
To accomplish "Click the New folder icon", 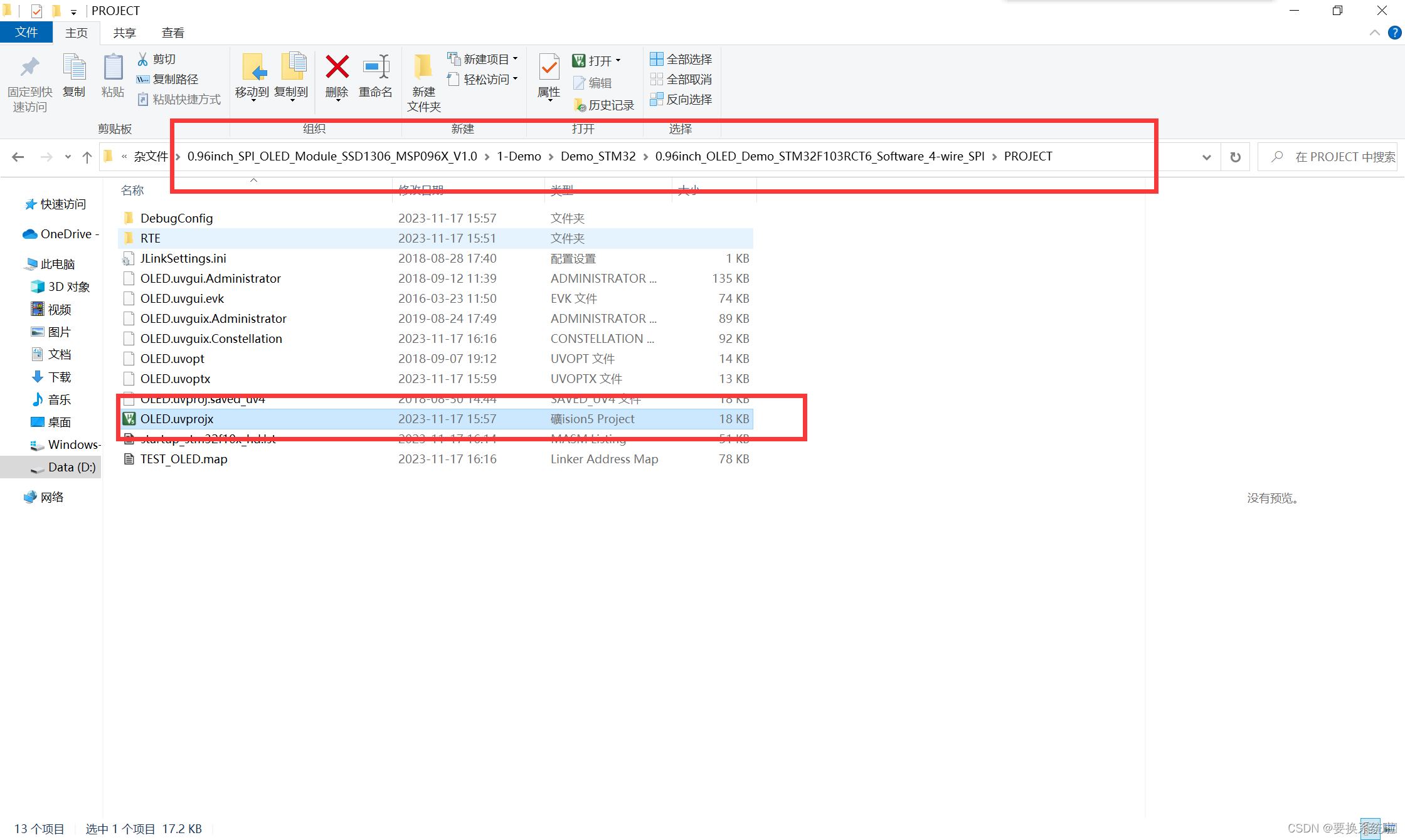I will (x=423, y=68).
